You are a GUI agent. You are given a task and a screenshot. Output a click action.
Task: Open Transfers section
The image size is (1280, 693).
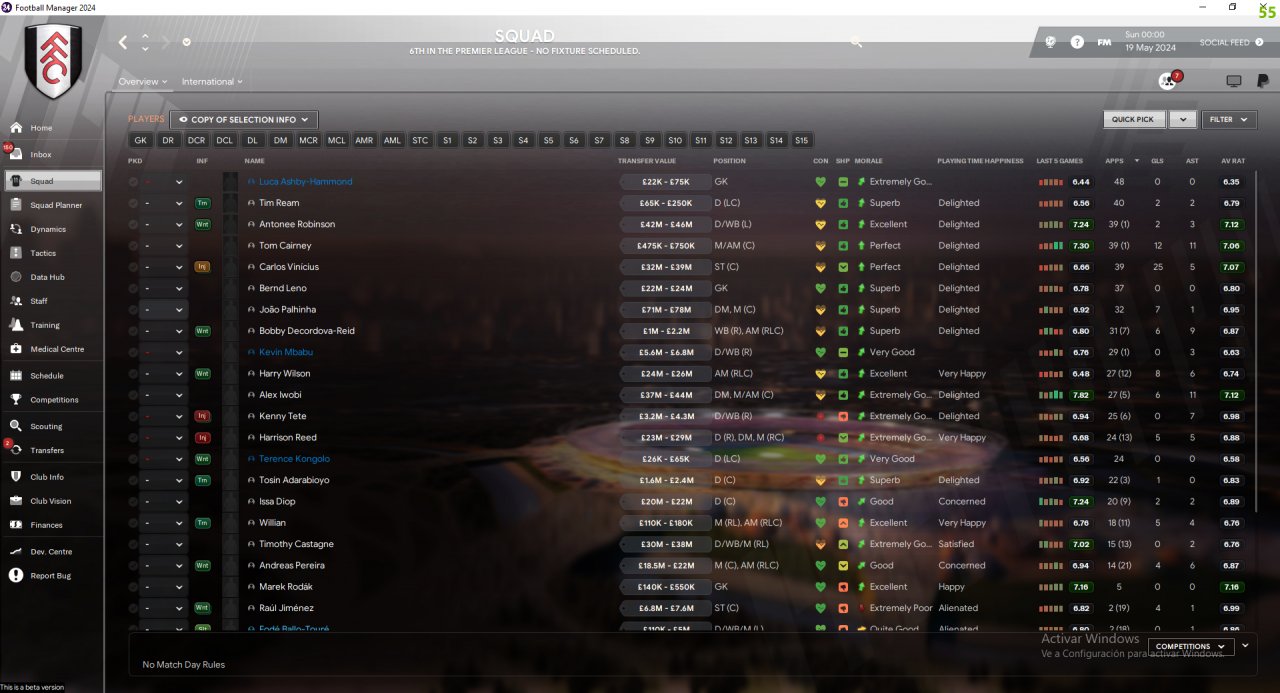52,450
